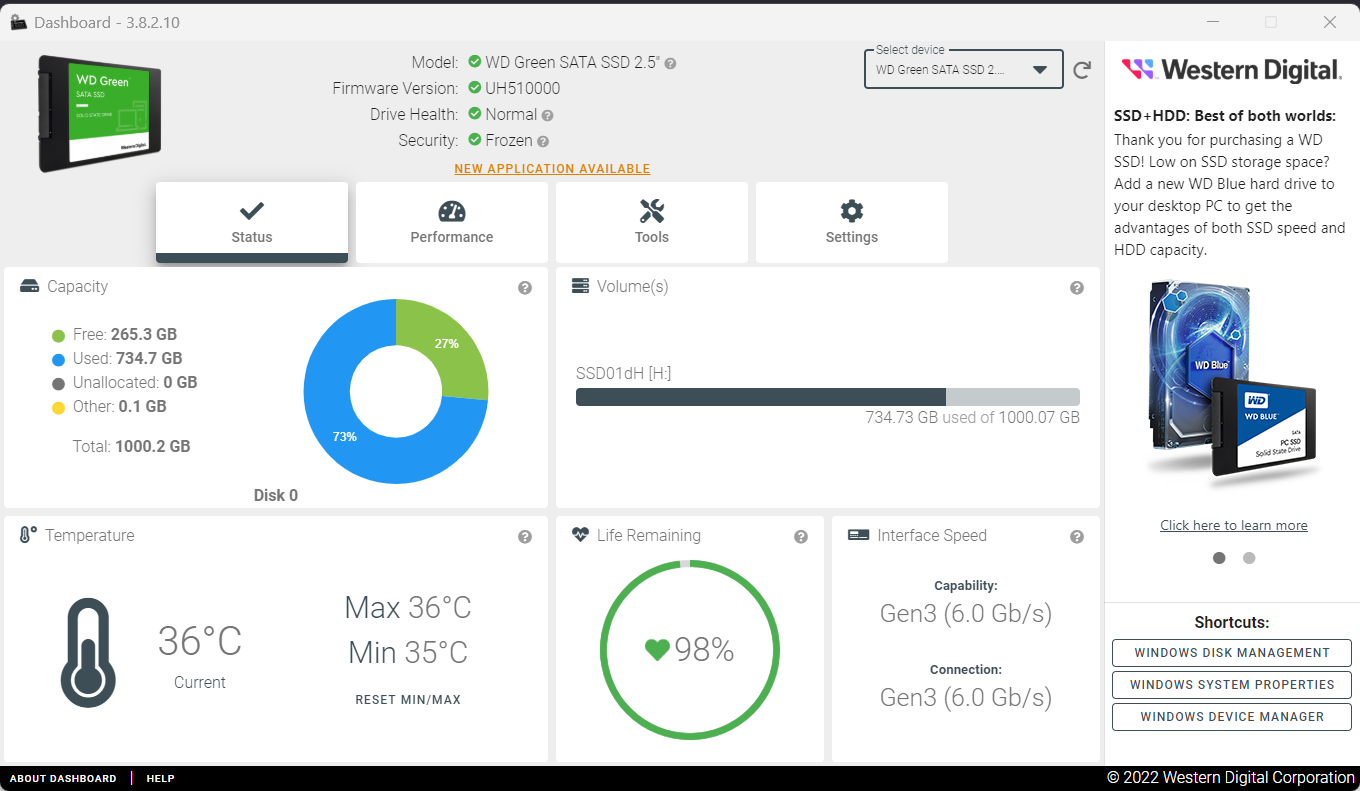Click help icon next to Security Frozen

(543, 142)
